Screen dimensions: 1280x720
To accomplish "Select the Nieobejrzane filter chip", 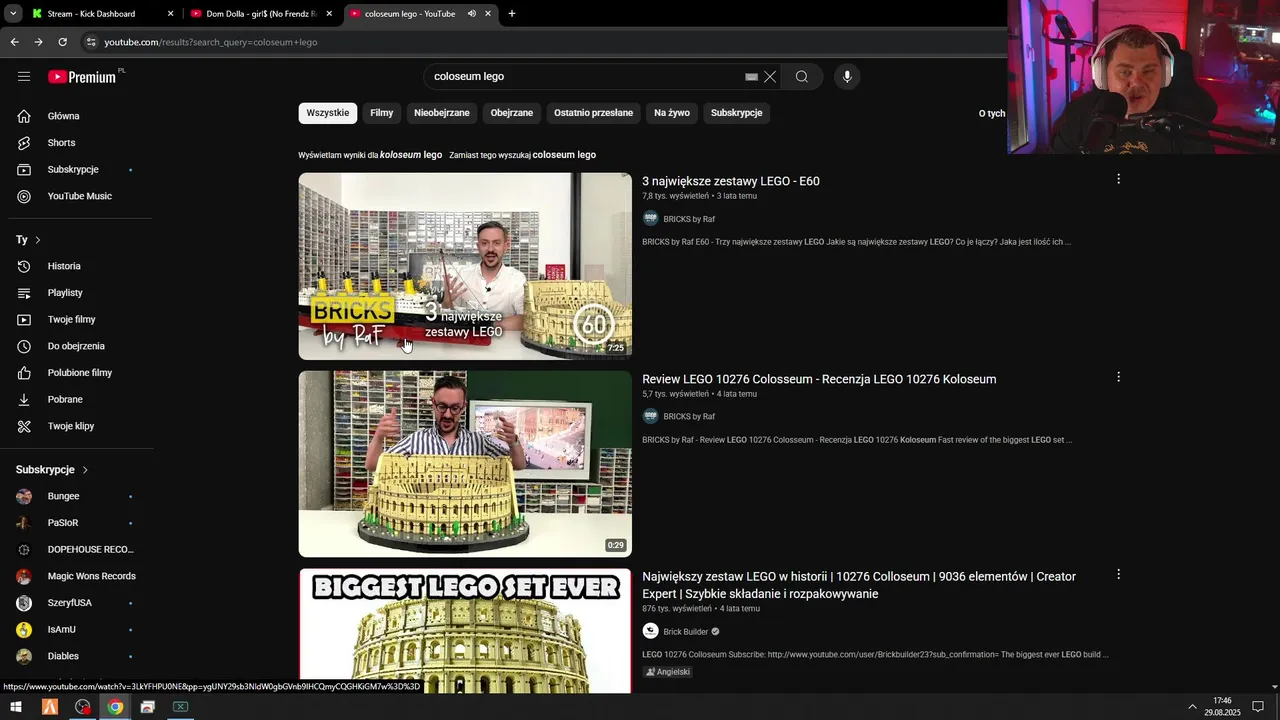I will (x=442, y=113).
